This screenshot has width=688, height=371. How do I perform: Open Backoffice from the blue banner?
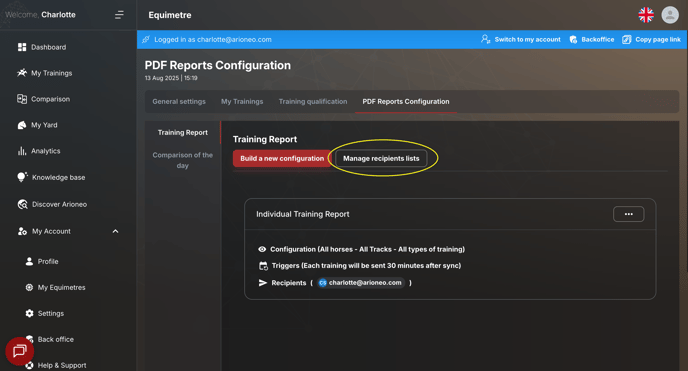click(x=592, y=39)
